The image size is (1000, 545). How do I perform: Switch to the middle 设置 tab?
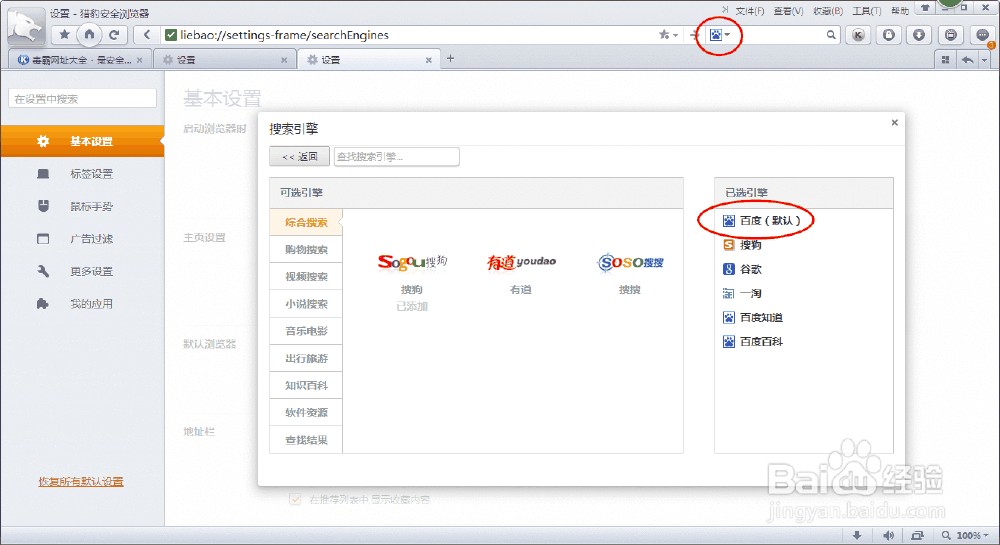[x=226, y=60]
